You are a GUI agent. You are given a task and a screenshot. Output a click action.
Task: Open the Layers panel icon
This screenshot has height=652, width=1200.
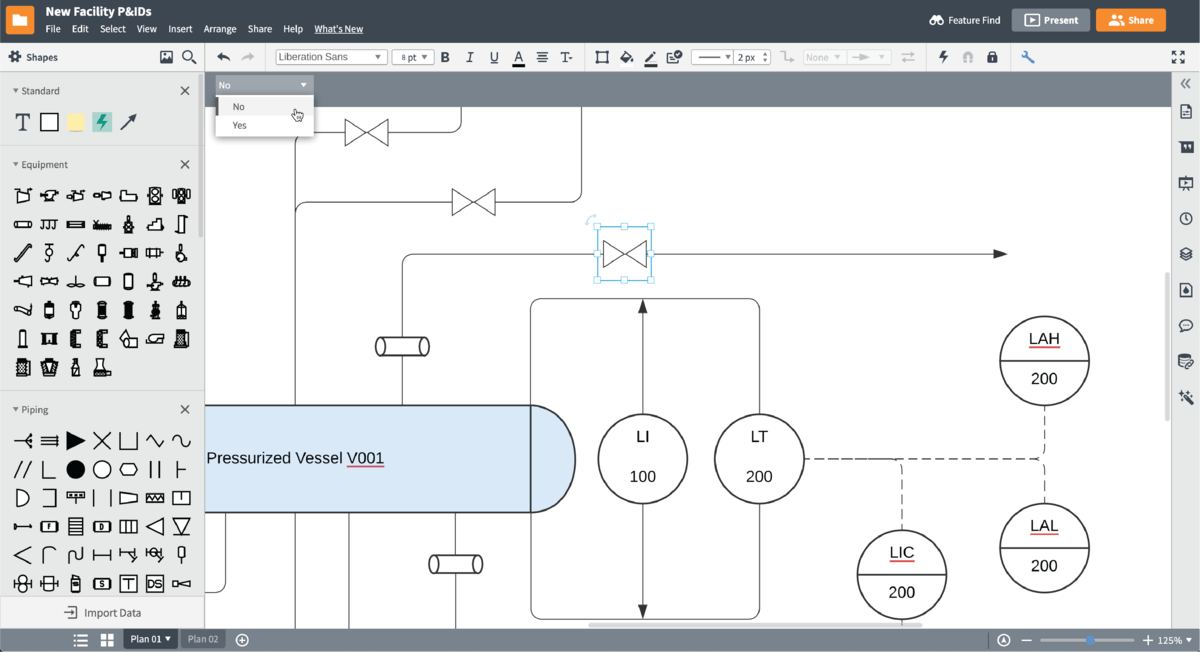point(1186,254)
